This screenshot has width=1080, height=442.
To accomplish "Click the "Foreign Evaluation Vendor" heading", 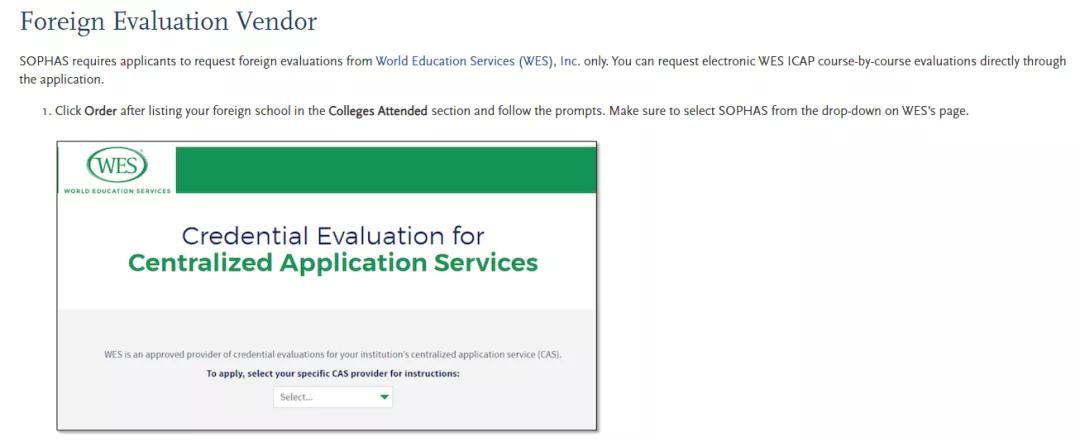I will [168, 20].
